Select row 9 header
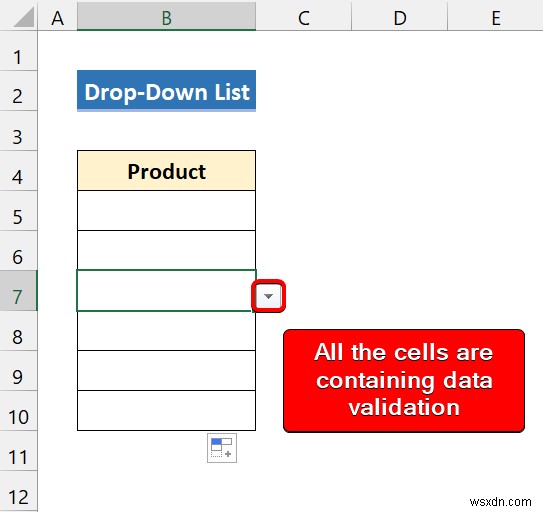 18,371
